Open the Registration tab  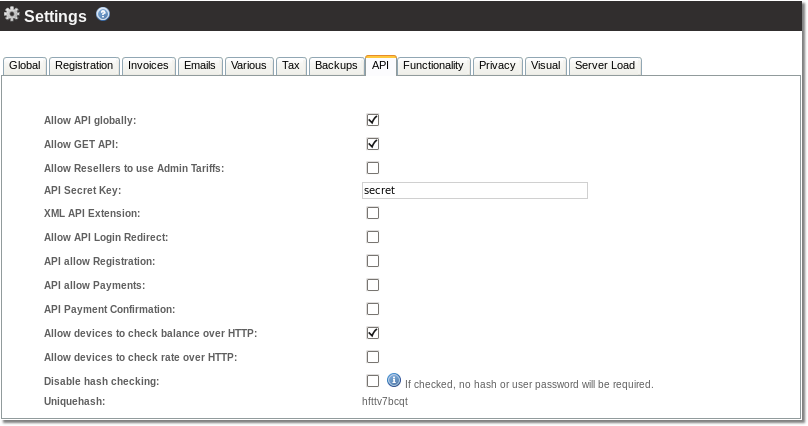pos(84,66)
